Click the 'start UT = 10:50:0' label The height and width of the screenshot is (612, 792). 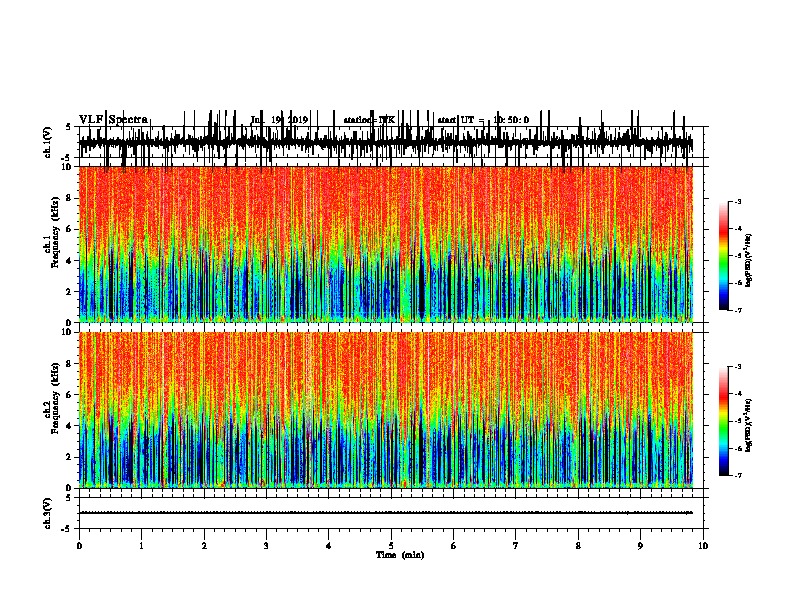point(483,120)
